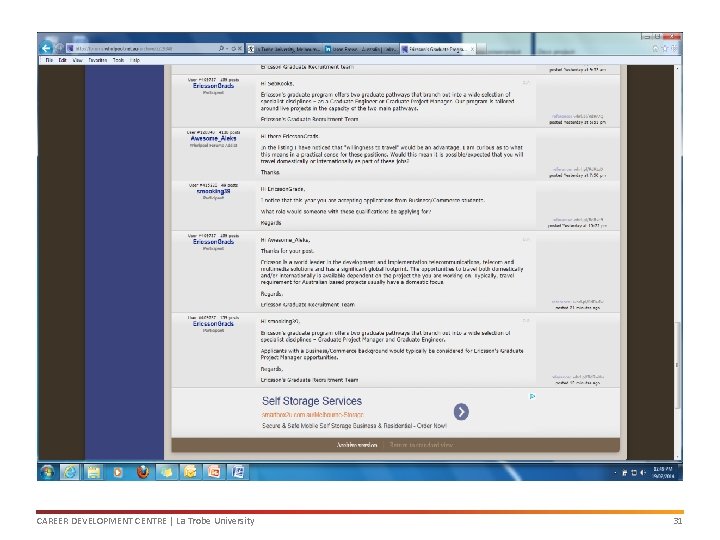Open the ad's orange website URL link

313,415
